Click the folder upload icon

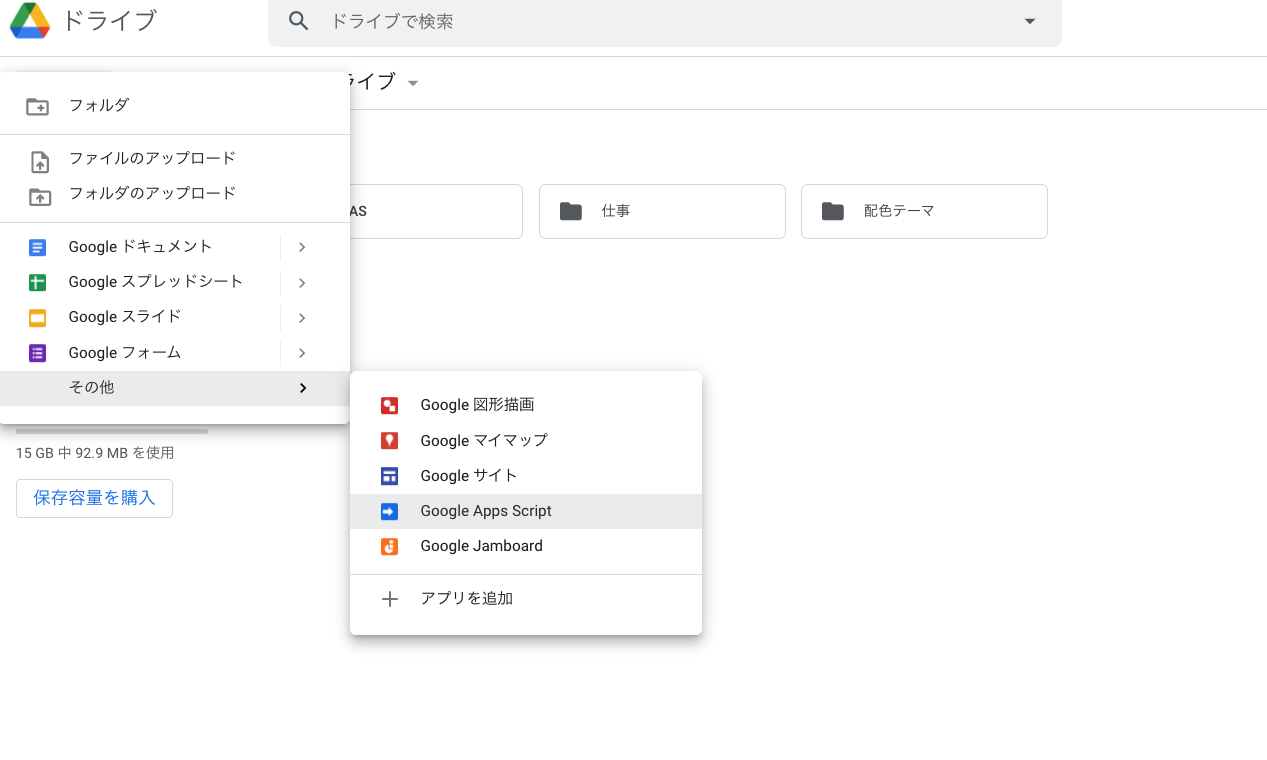(40, 196)
